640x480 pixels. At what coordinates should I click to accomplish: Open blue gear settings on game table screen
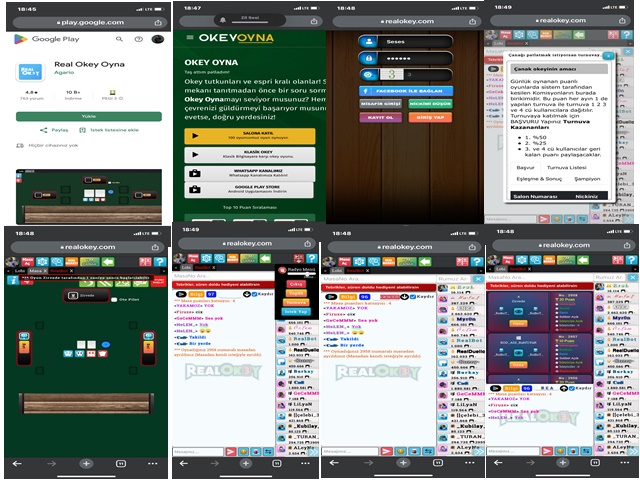coord(42,262)
